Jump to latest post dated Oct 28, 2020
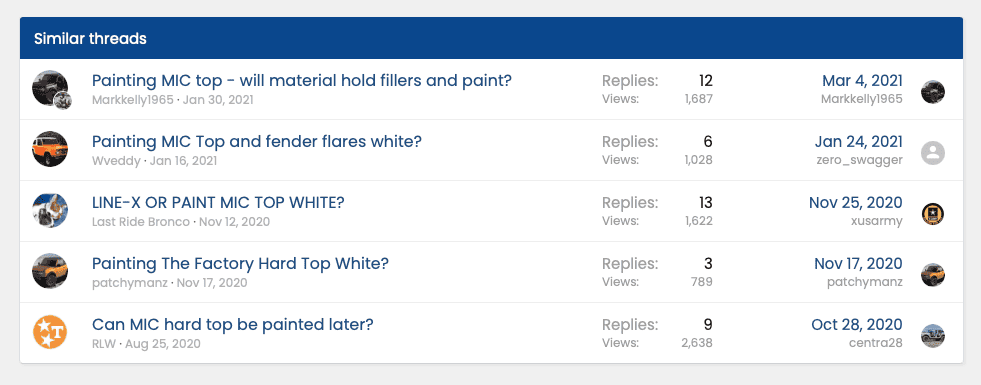Screen dimensions: 981x385 [857, 325]
